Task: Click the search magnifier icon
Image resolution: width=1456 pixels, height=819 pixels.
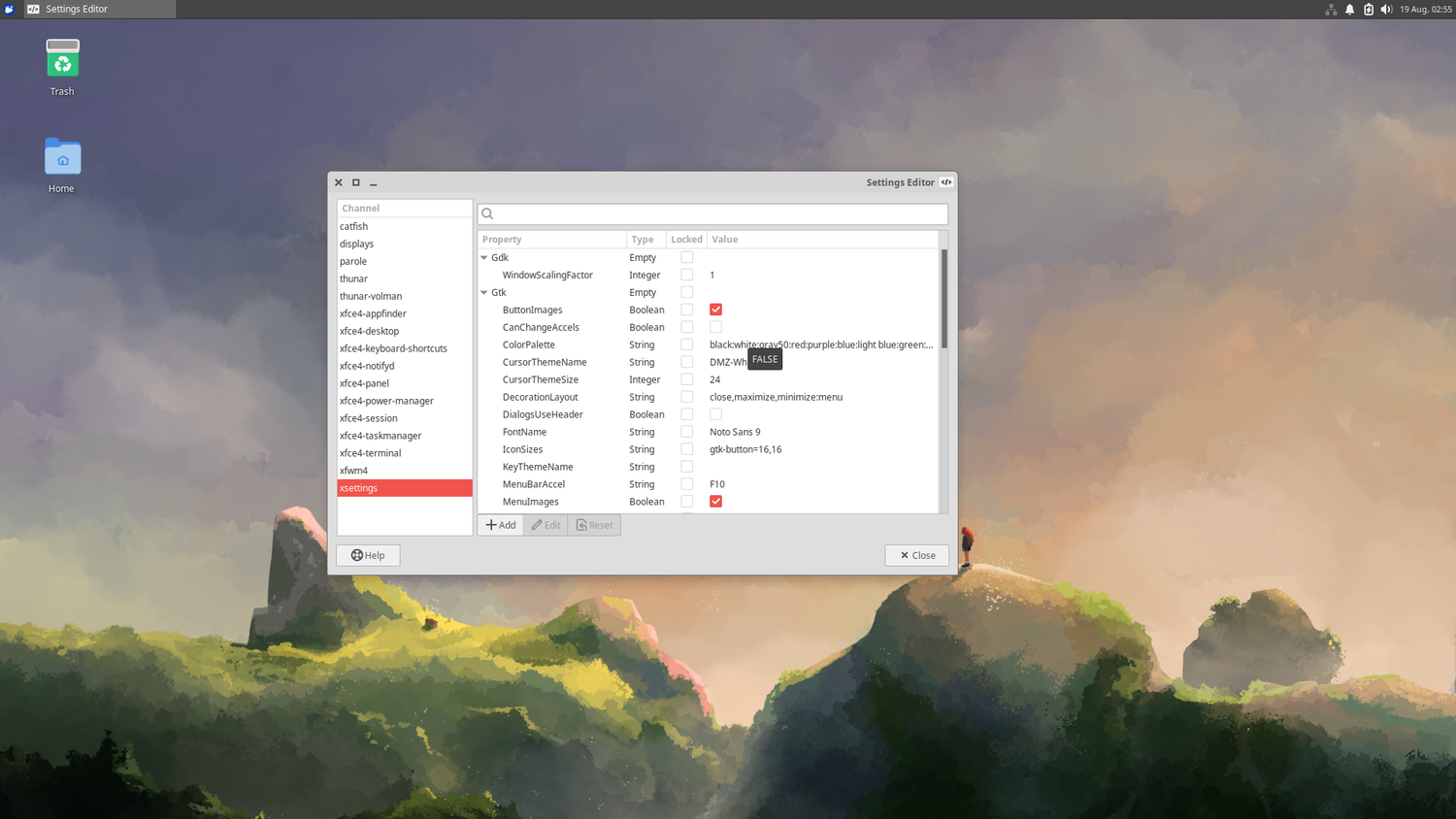Action: (x=488, y=213)
